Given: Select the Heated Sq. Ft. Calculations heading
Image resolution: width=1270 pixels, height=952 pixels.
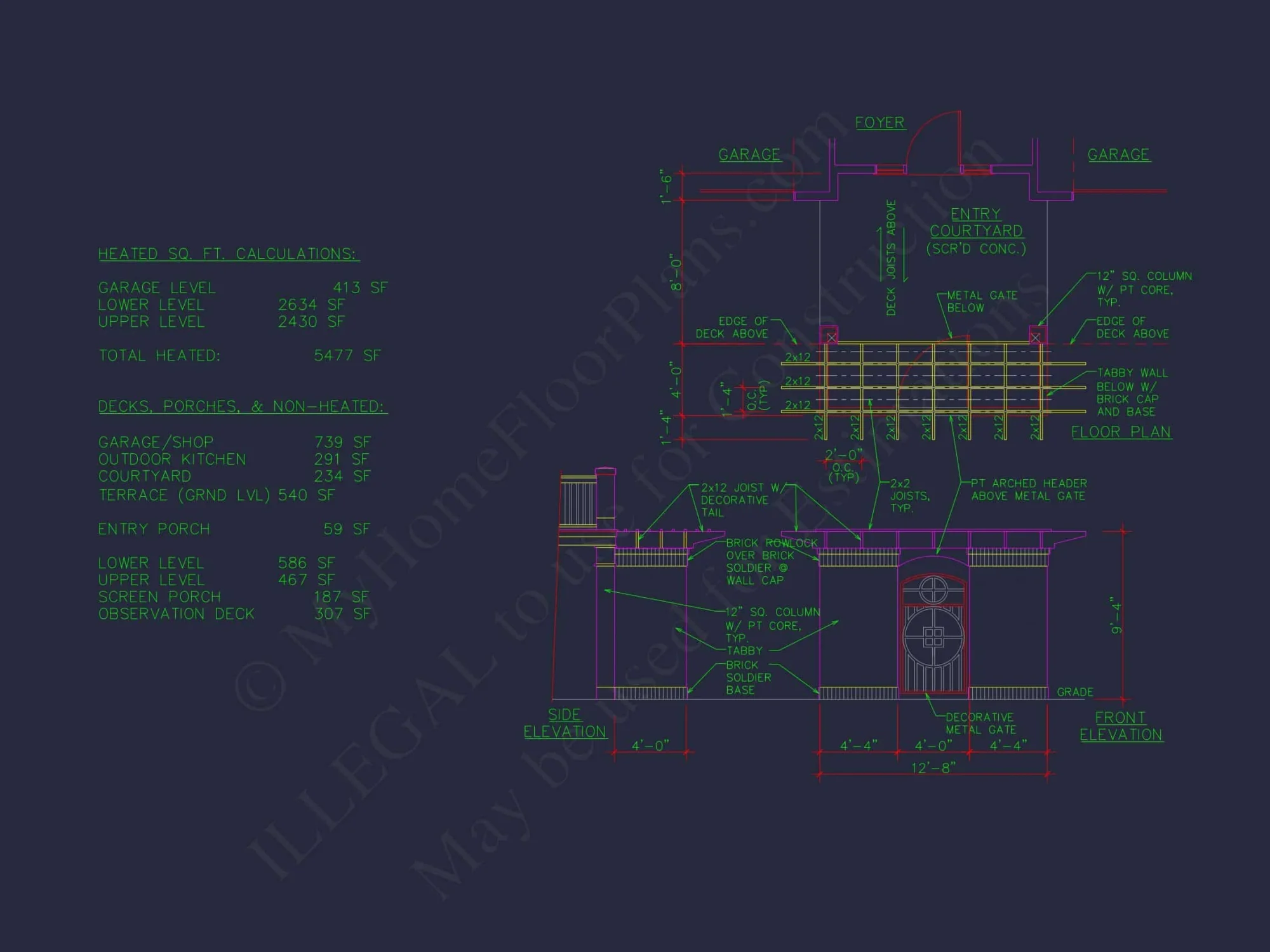Looking at the screenshot, I should (x=229, y=254).
